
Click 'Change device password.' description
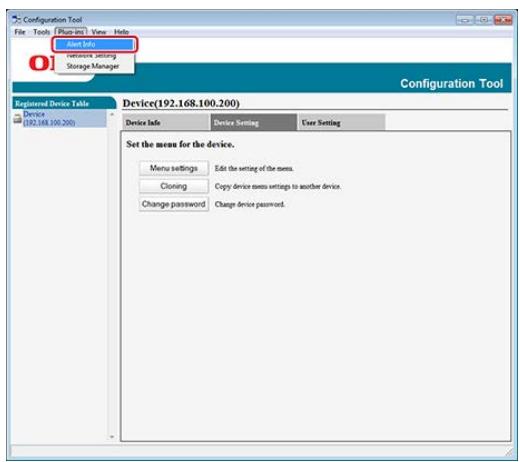[250, 204]
